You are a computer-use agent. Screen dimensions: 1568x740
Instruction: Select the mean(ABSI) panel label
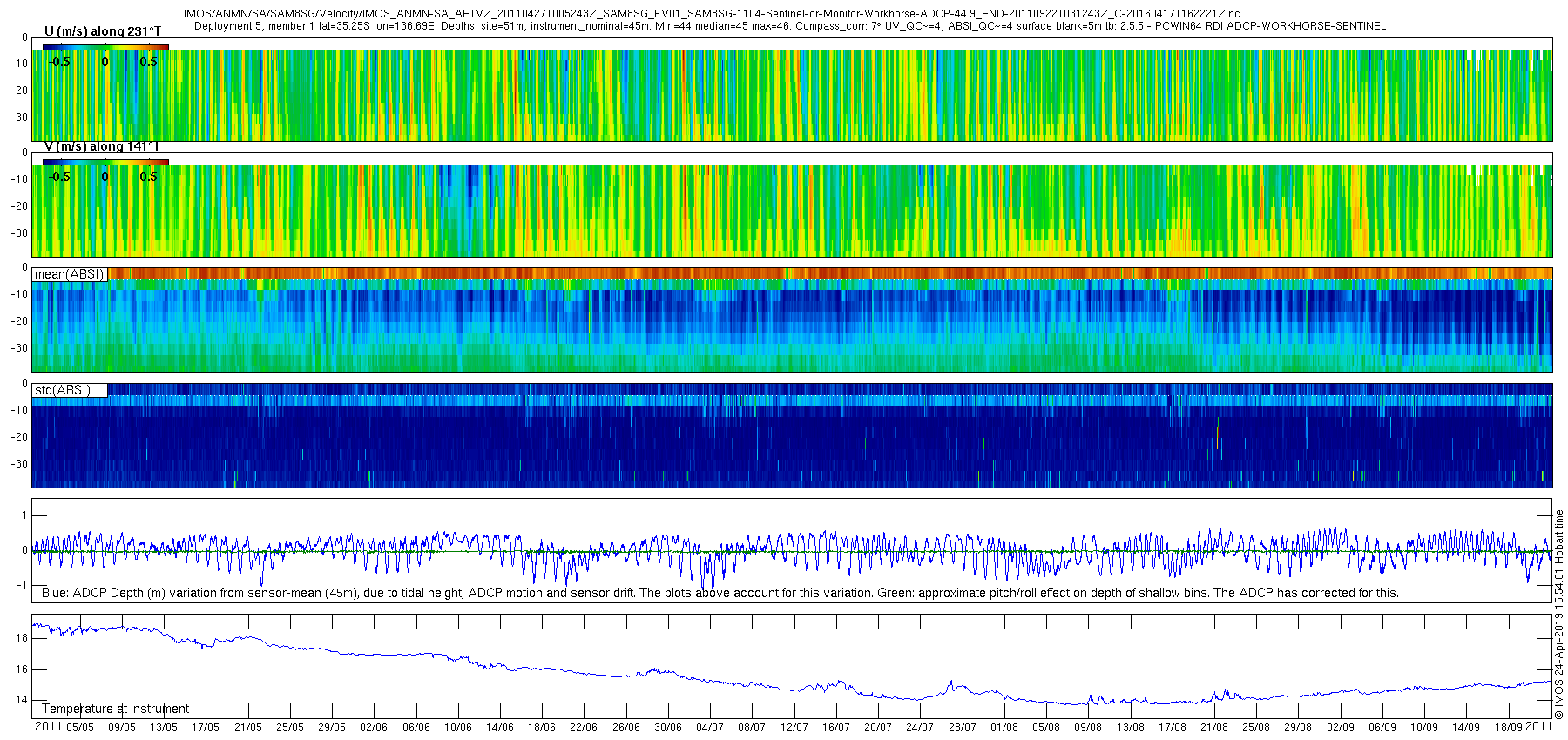pos(70,274)
